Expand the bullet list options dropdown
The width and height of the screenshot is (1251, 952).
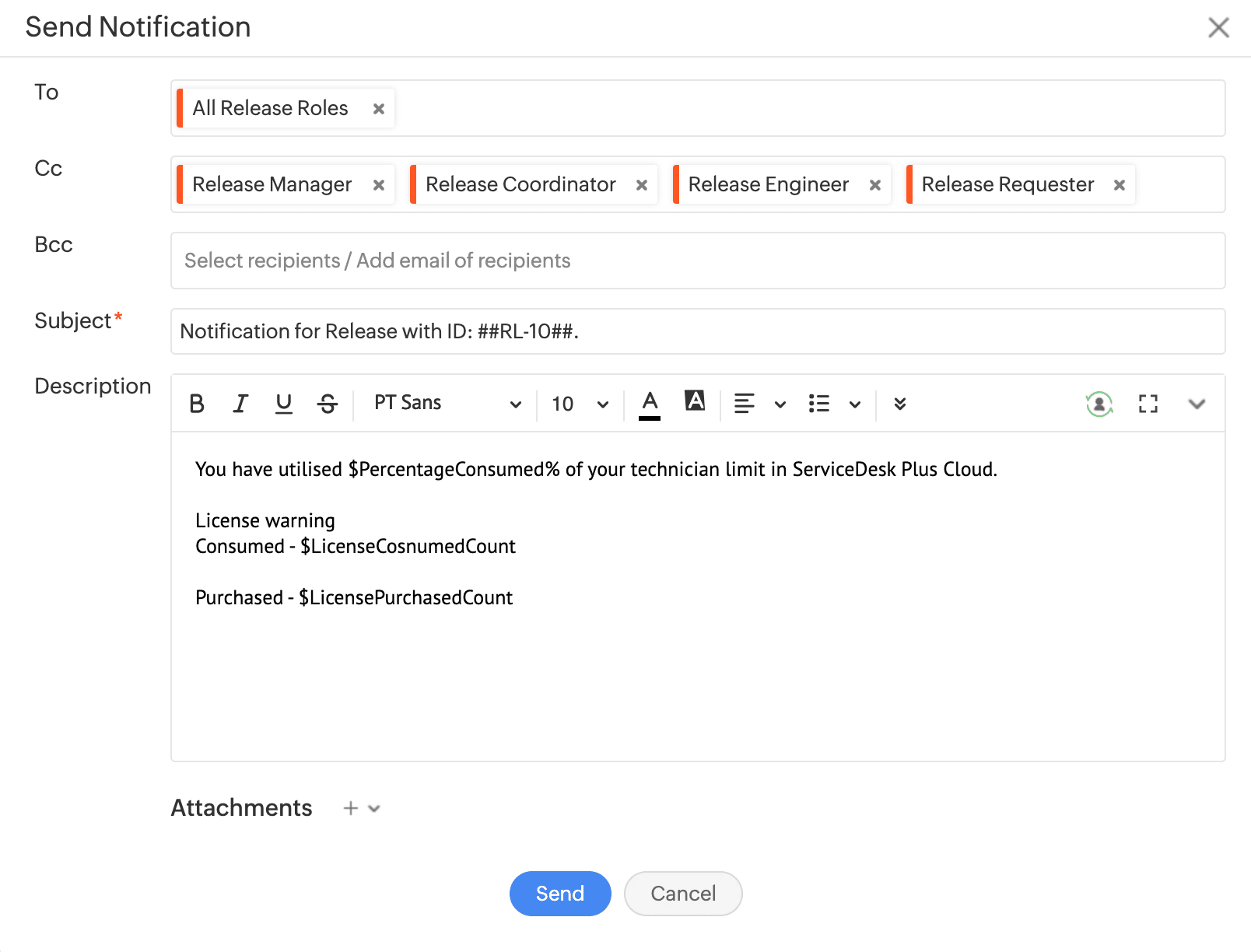pos(855,404)
